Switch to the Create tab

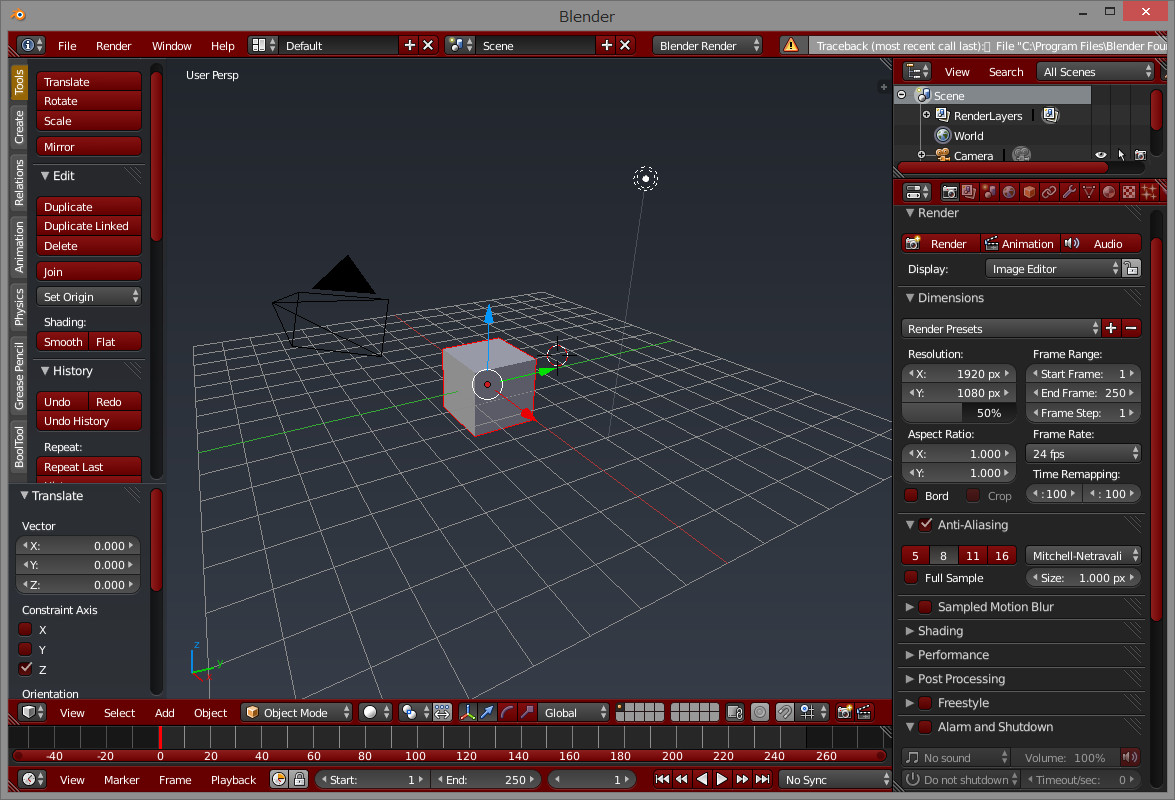pos(19,126)
